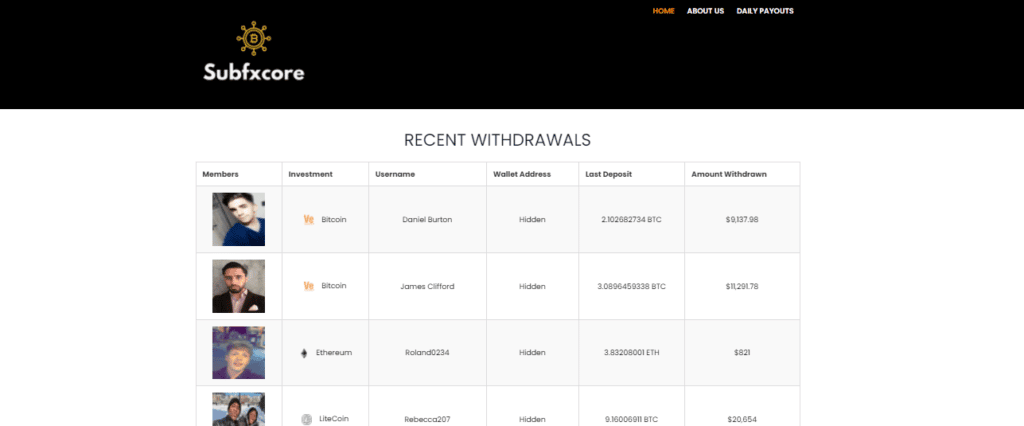The image size is (1024, 426).
Task: Click Rebecca207's profile picture
Action: (238, 410)
